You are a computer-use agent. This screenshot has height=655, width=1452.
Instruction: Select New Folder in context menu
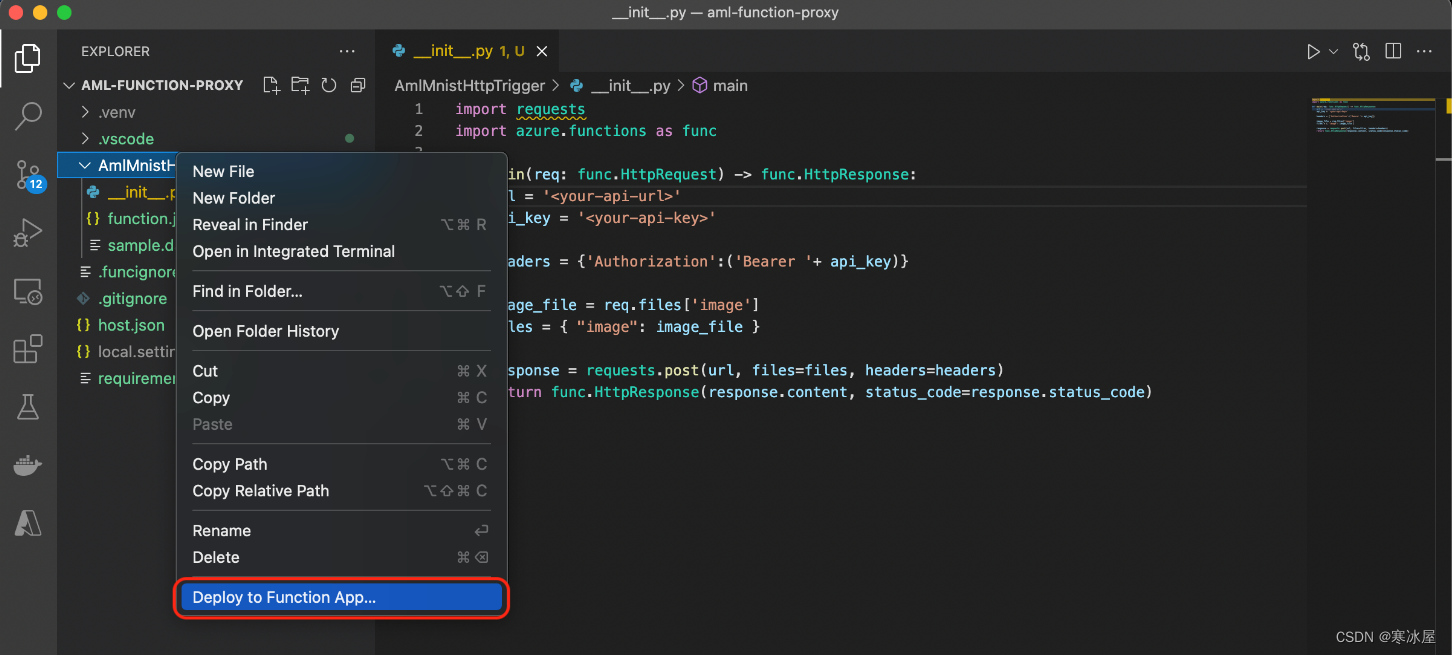click(341, 198)
